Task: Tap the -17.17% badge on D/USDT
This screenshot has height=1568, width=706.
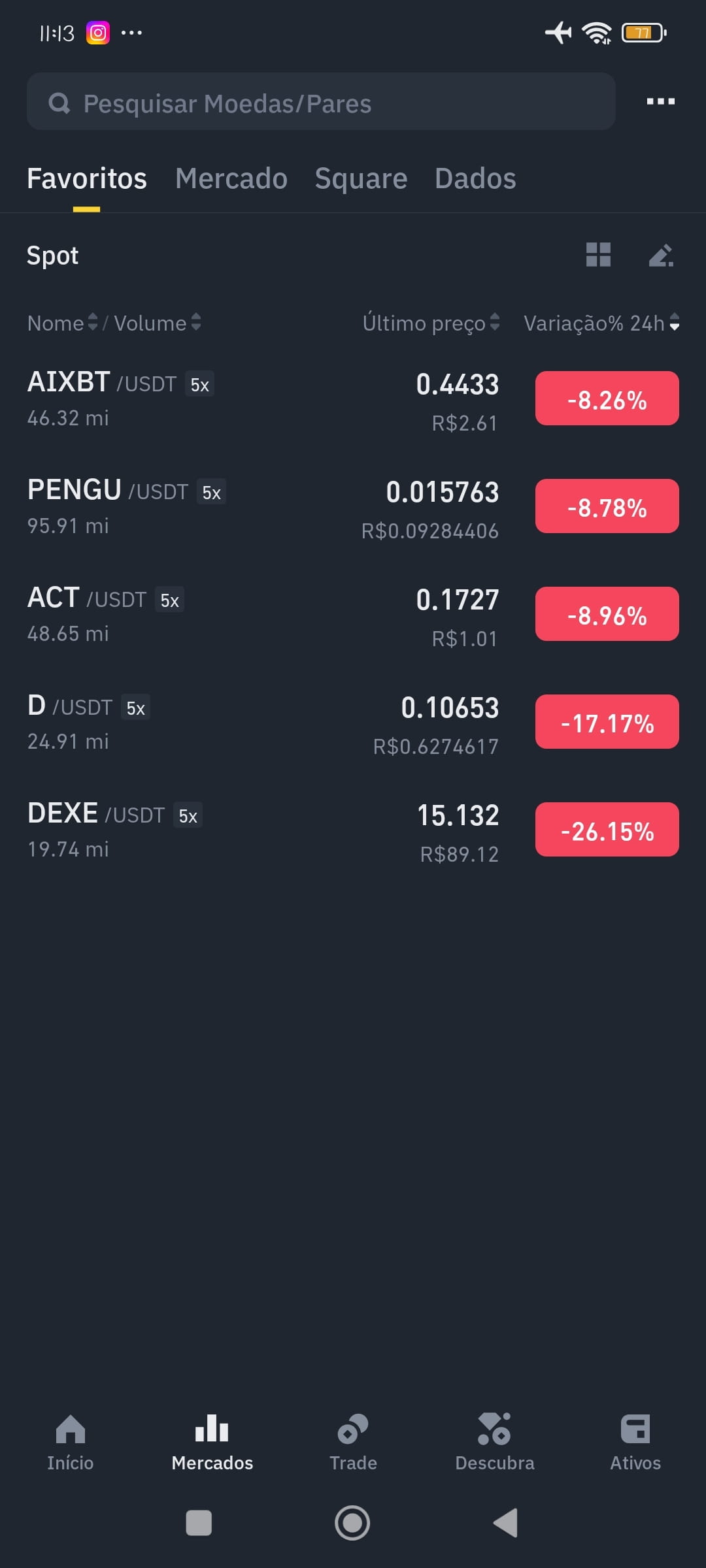Action: (607, 722)
